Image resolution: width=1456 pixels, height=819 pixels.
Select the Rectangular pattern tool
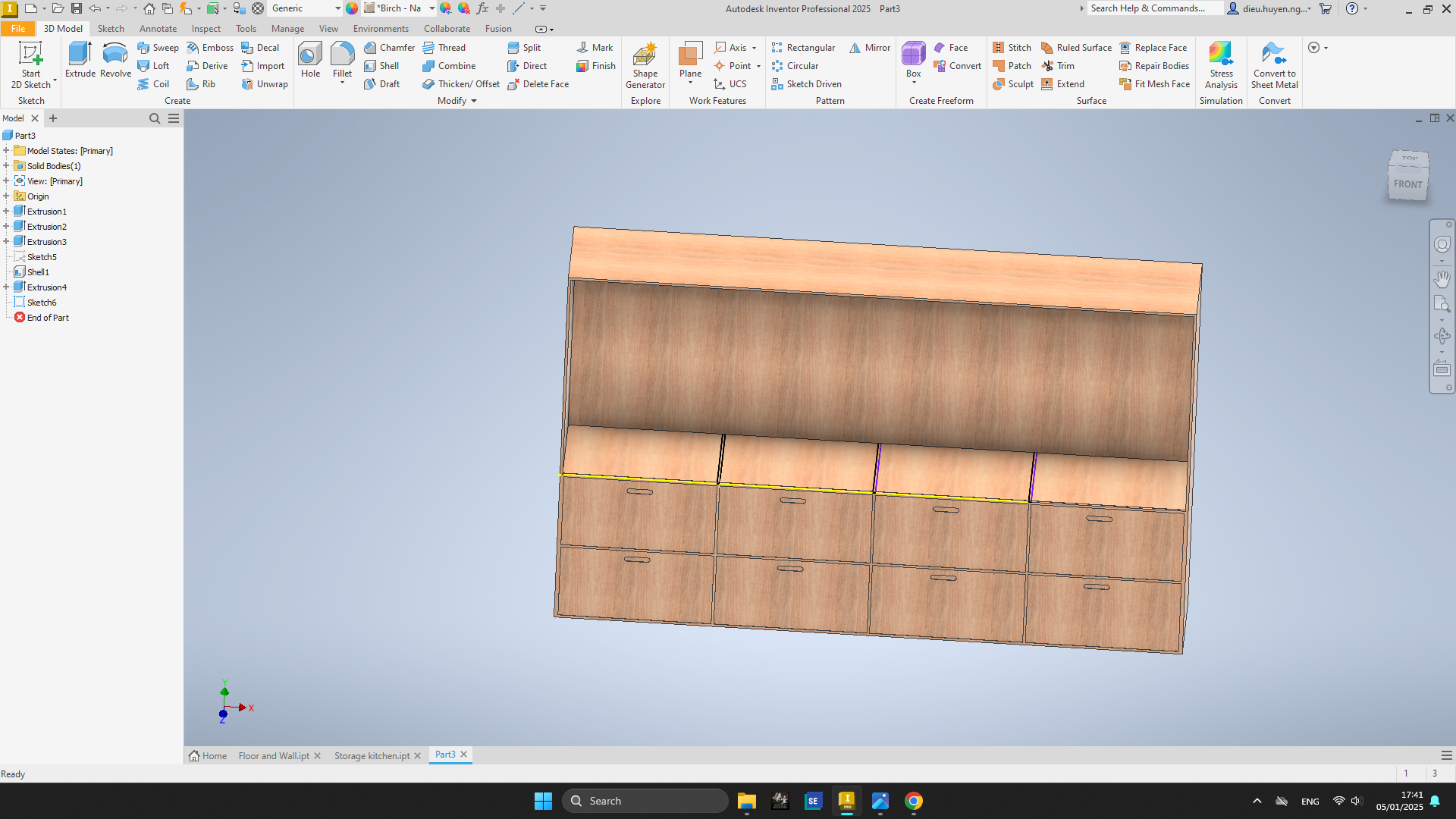(803, 47)
